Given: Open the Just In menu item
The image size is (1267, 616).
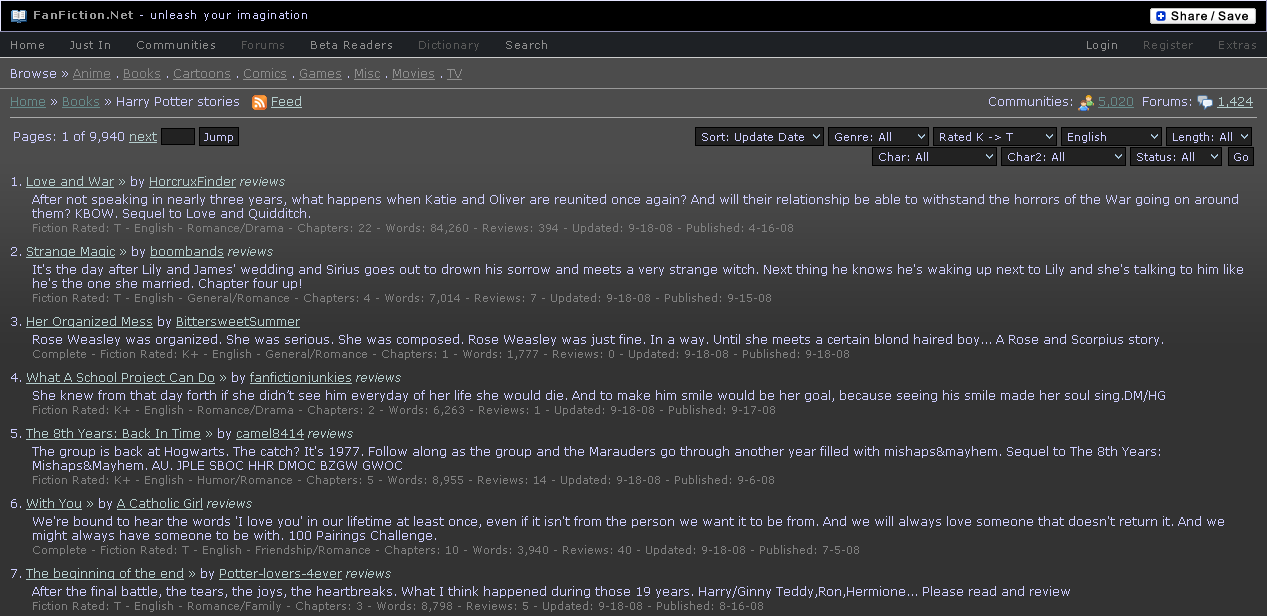Looking at the screenshot, I should pos(90,45).
